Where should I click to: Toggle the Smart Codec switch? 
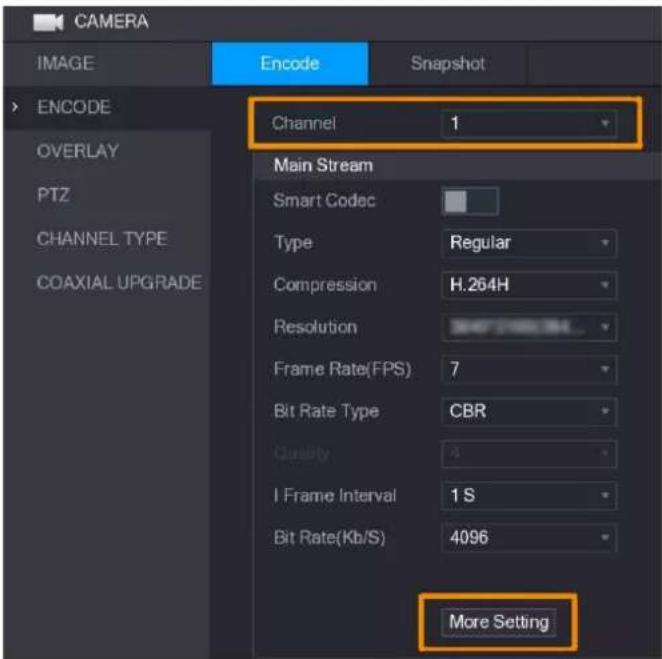click(x=470, y=201)
